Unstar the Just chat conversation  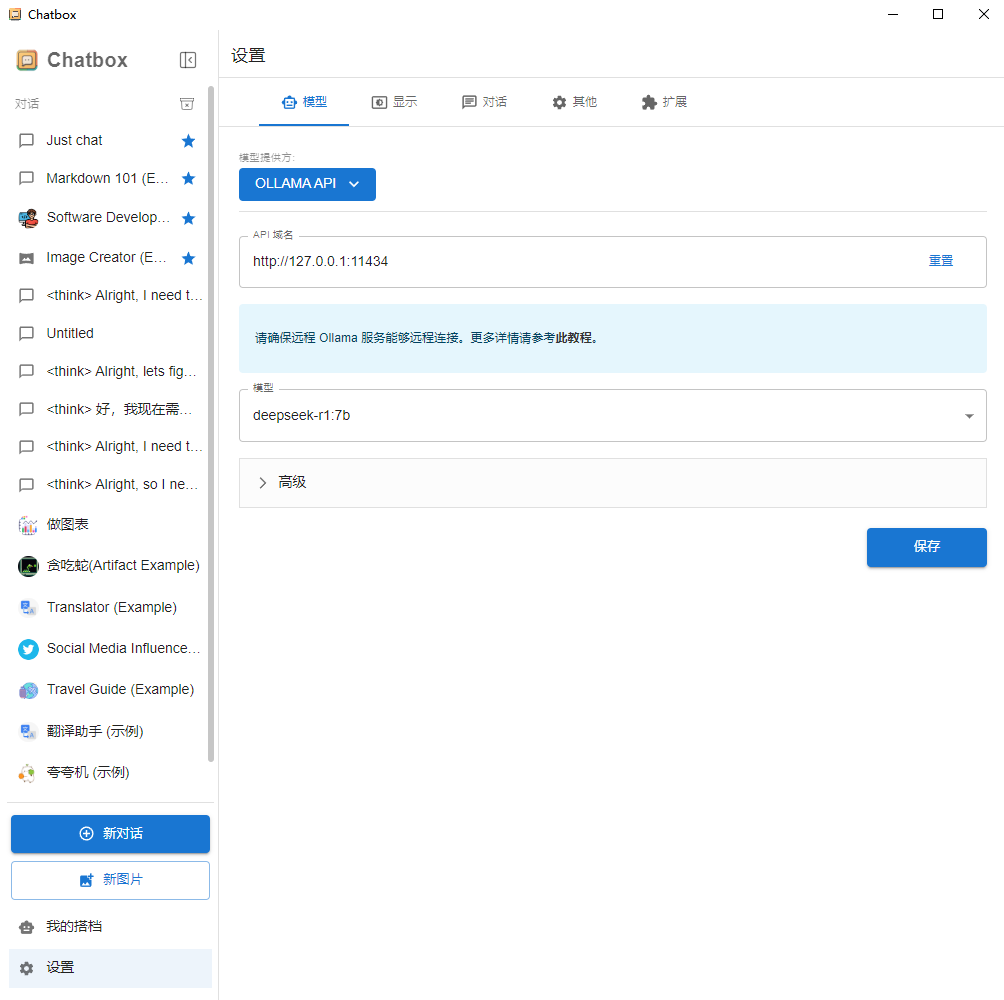point(188,141)
